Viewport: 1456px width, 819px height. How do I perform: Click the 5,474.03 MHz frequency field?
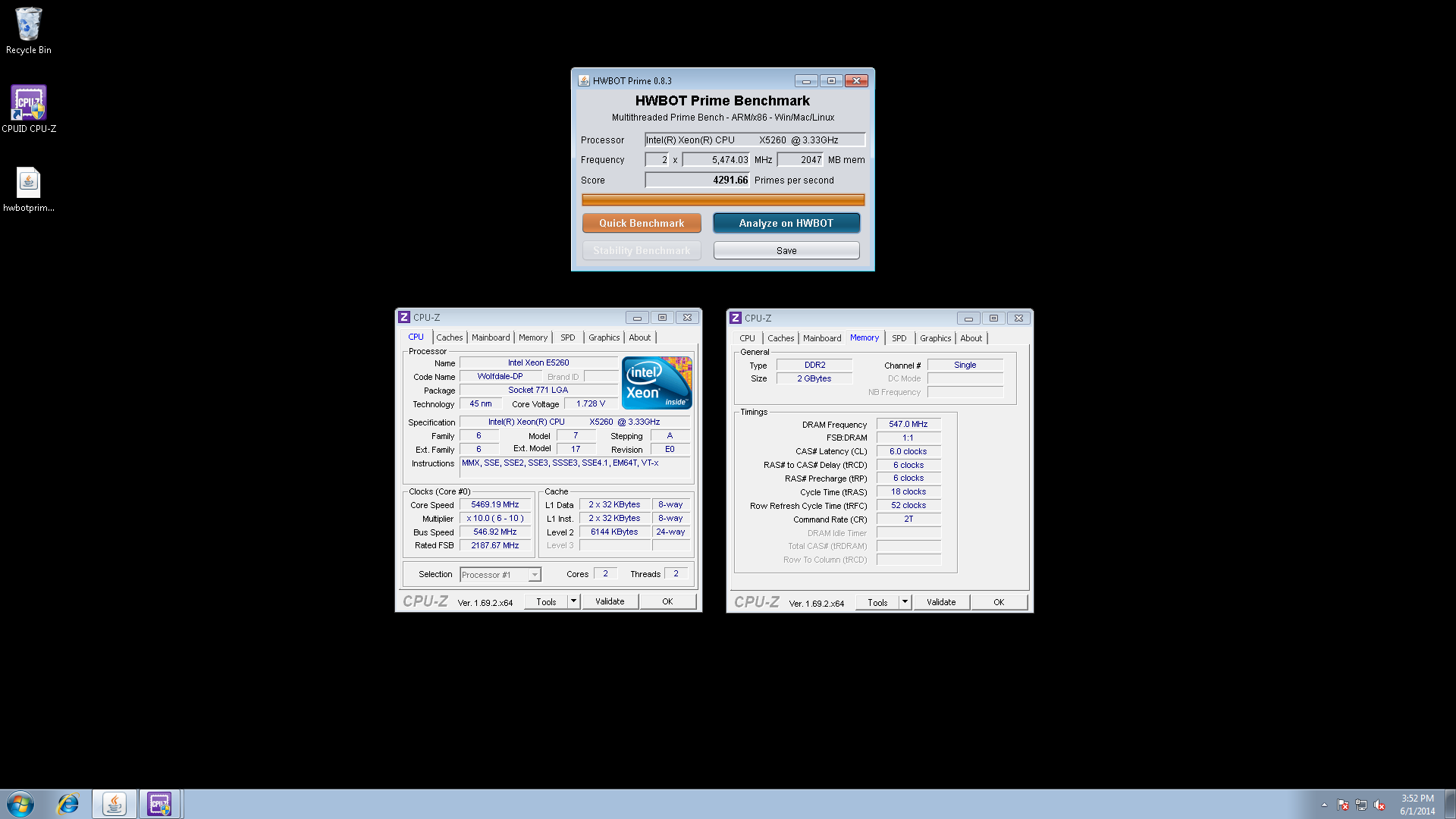coord(716,159)
